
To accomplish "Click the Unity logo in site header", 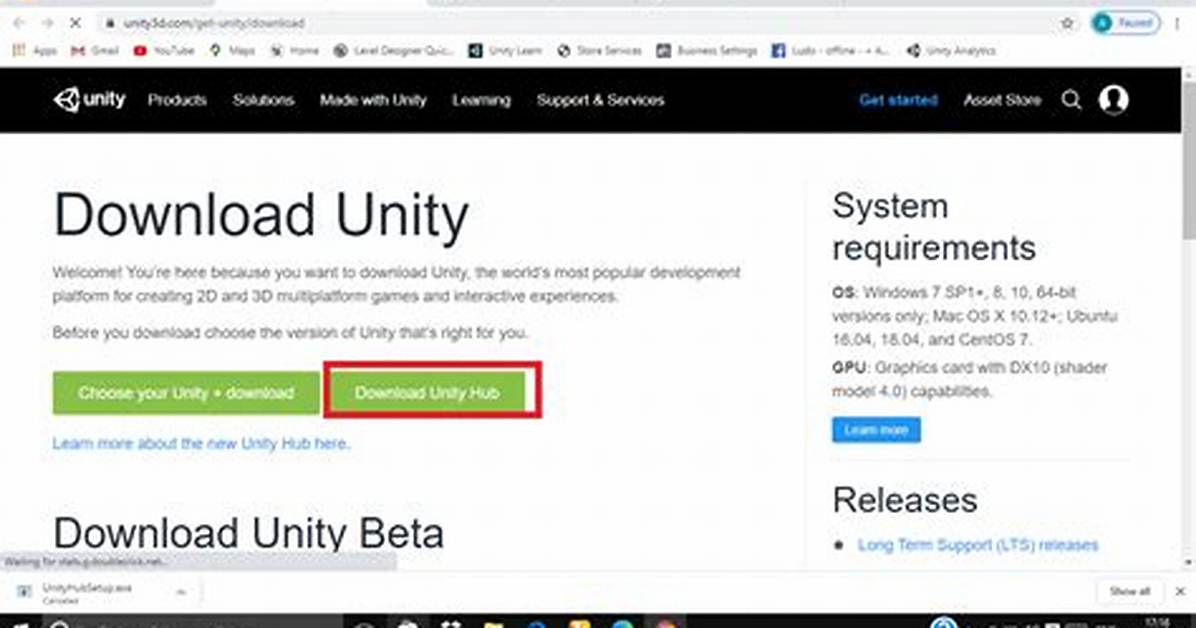I will pos(89,99).
